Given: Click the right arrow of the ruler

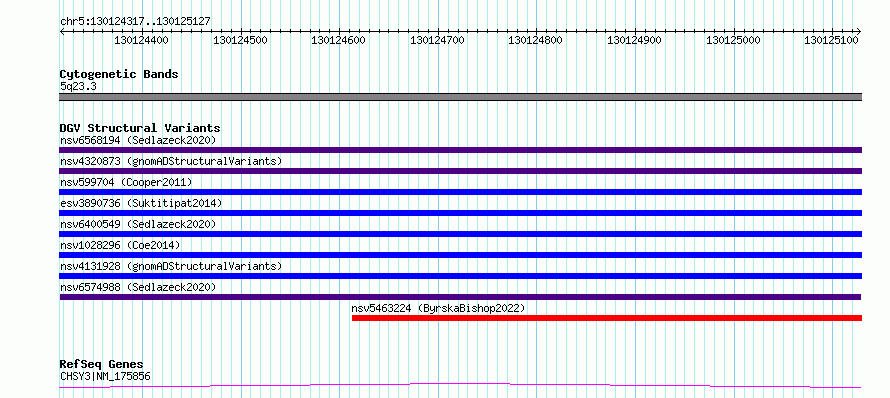Looking at the screenshot, I should pos(859,31).
